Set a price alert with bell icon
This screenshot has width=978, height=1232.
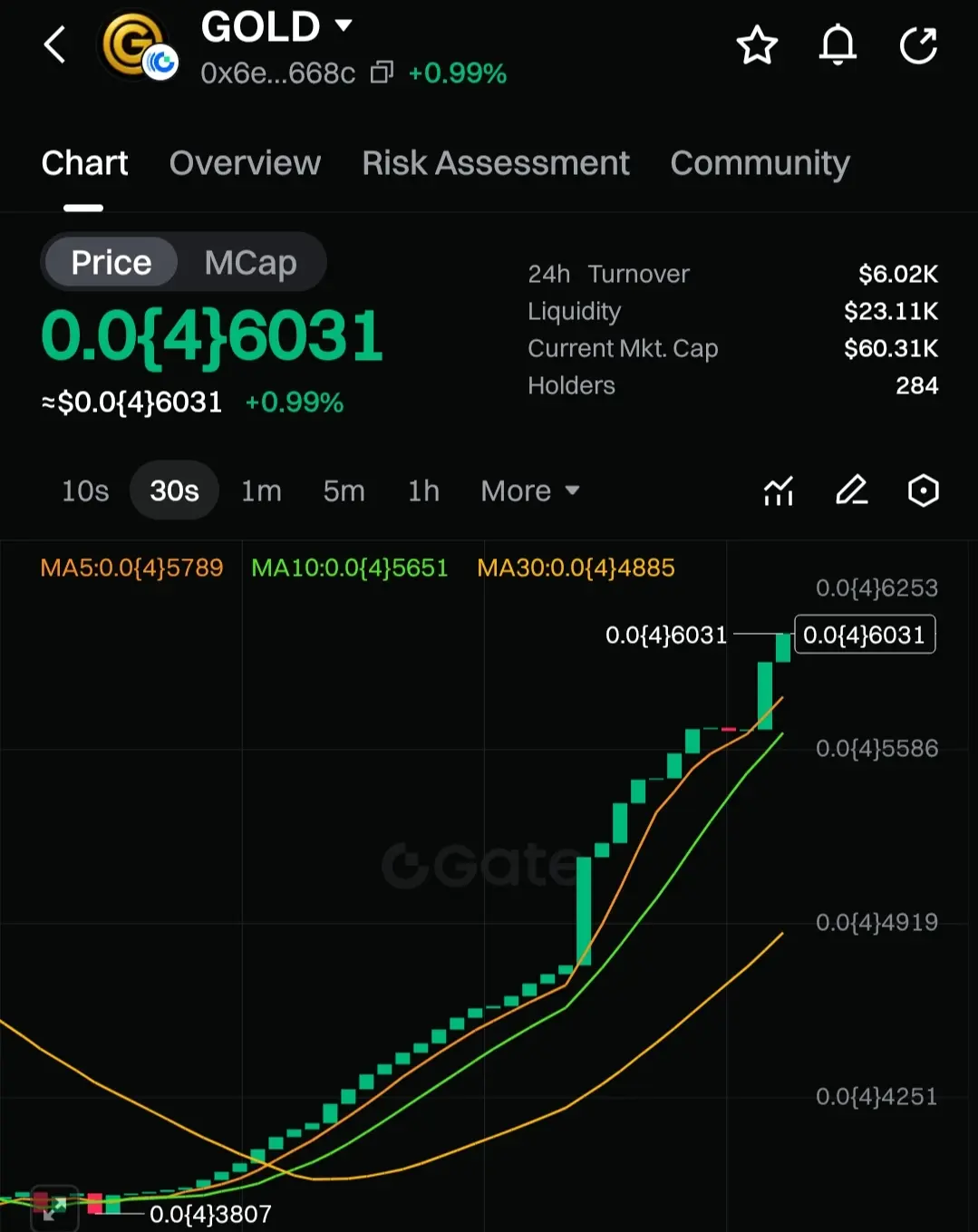click(838, 45)
